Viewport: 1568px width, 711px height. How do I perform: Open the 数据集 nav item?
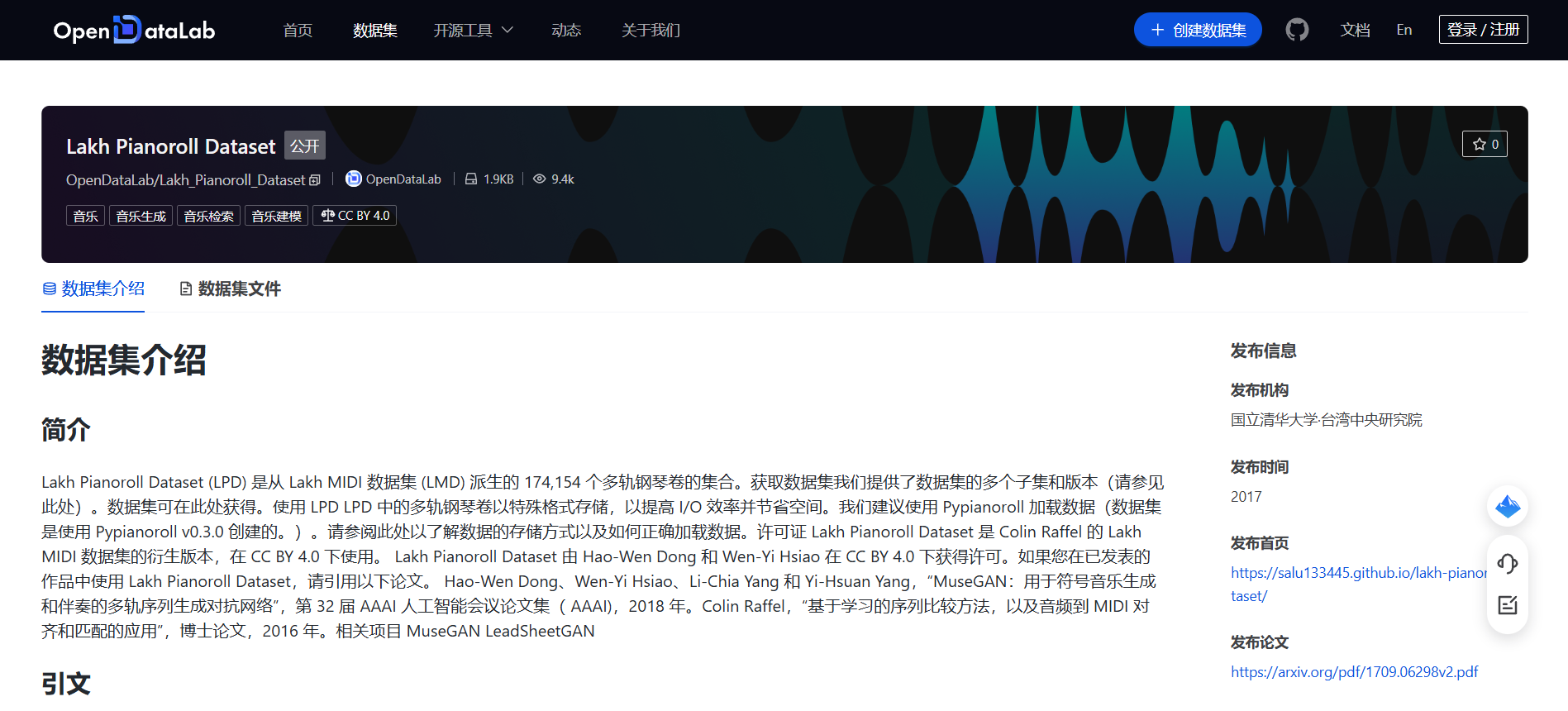coord(375,30)
